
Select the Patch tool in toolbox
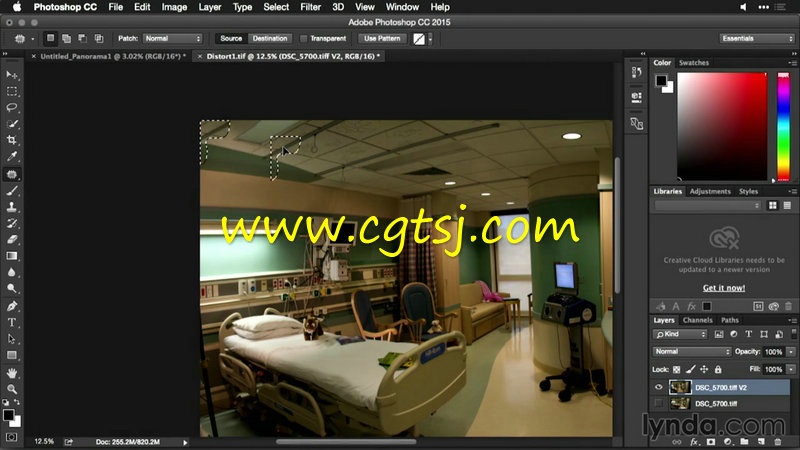11,174
